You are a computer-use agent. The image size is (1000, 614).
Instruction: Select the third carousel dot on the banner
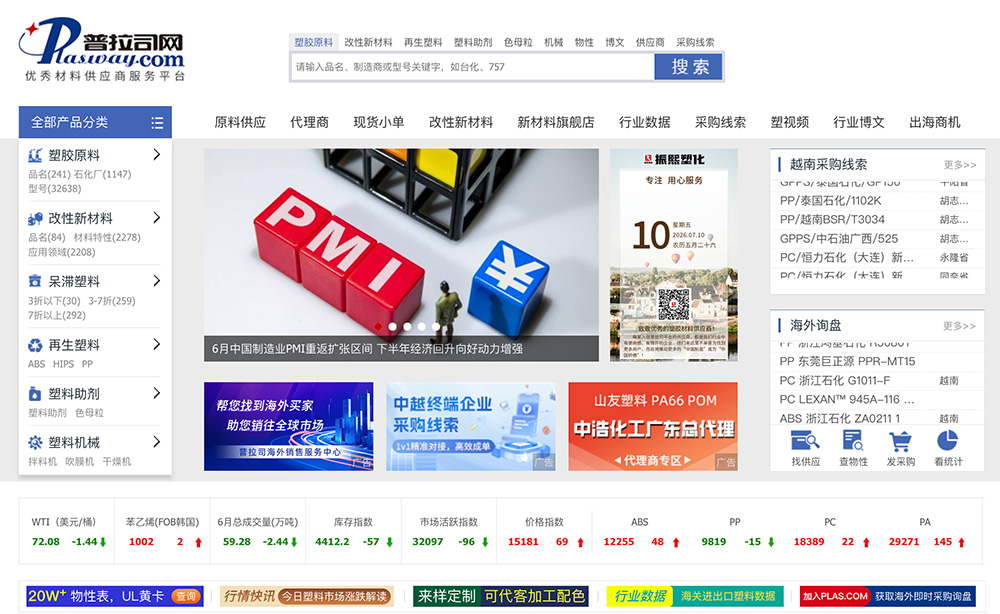pyautogui.click(x=408, y=326)
